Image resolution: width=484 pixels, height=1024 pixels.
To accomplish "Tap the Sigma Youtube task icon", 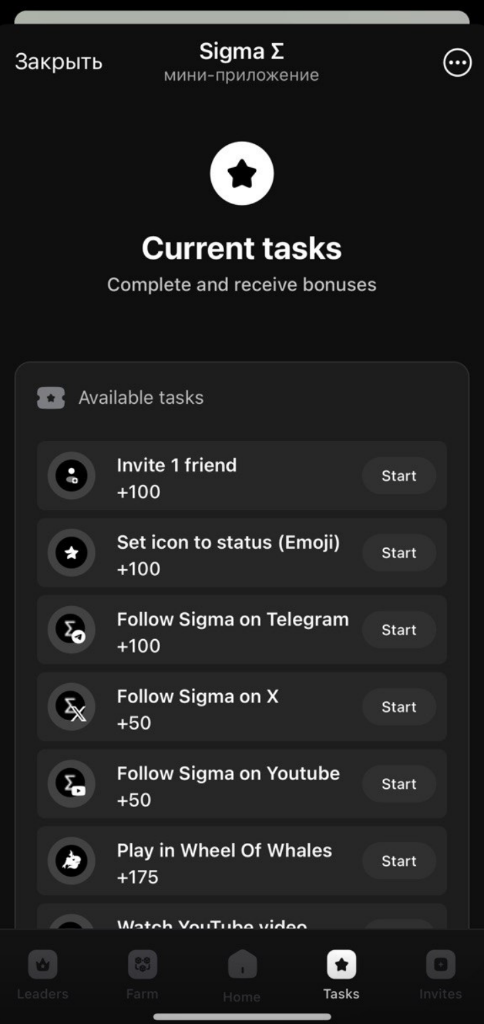I will point(71,784).
